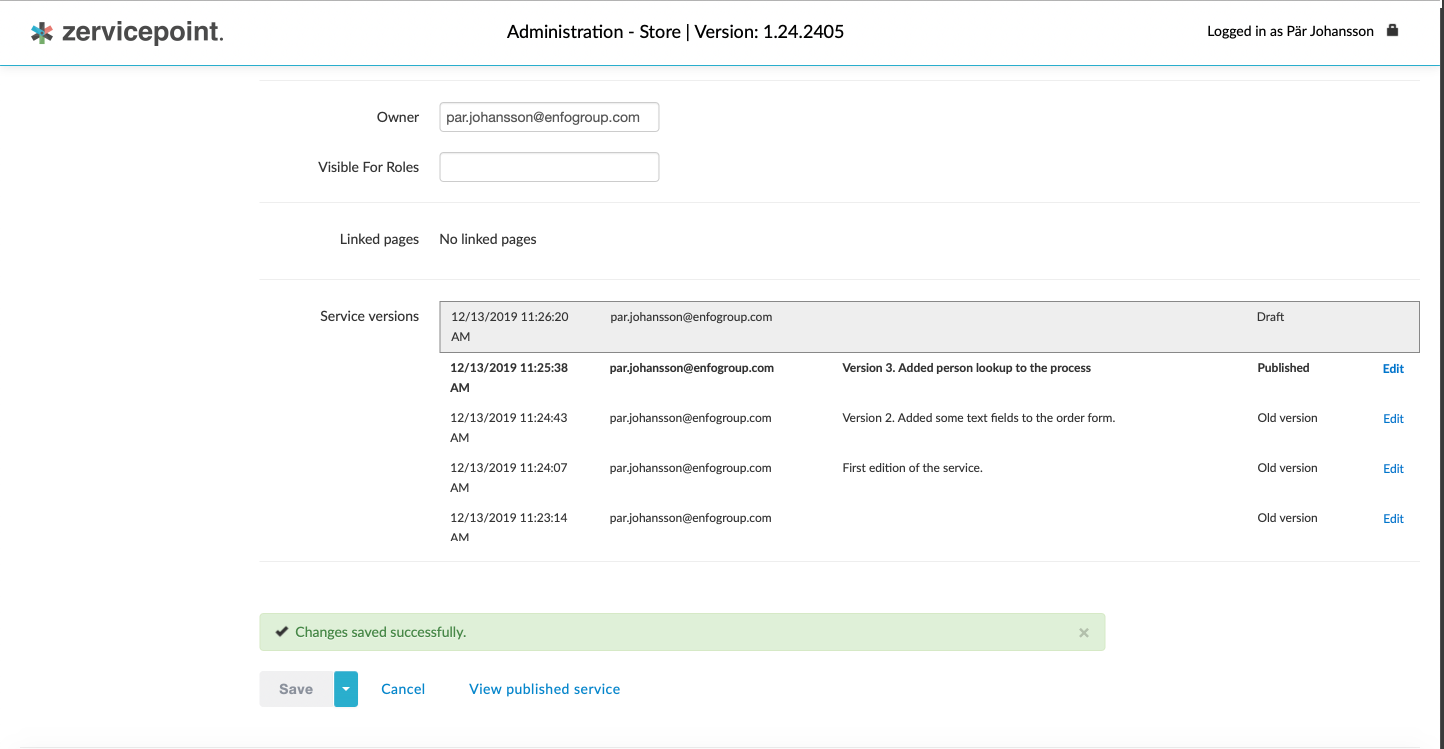The height and width of the screenshot is (749, 1444).
Task: Click the Save button
Action: 296,689
